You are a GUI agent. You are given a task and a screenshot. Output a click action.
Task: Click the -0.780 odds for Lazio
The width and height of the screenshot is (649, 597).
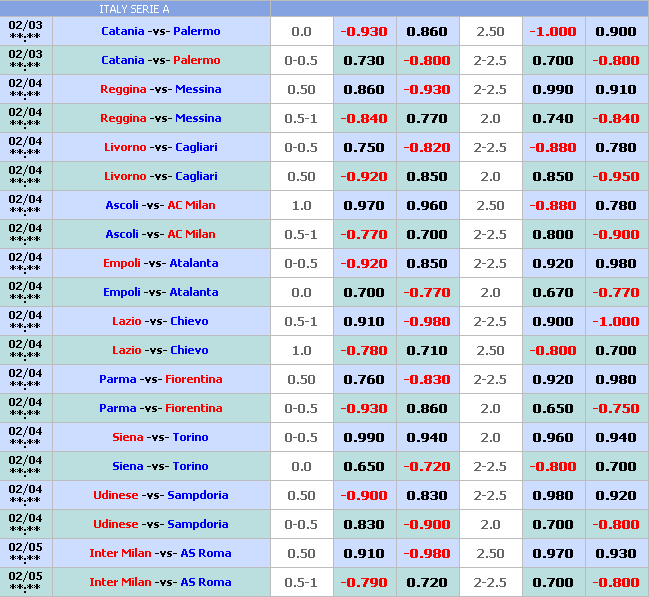pos(364,350)
